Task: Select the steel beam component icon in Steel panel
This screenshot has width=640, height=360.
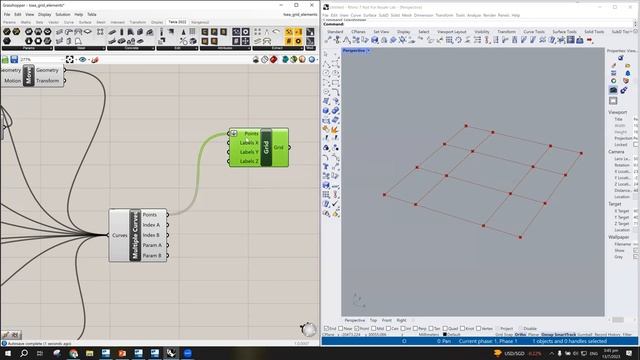Action: click(60, 32)
